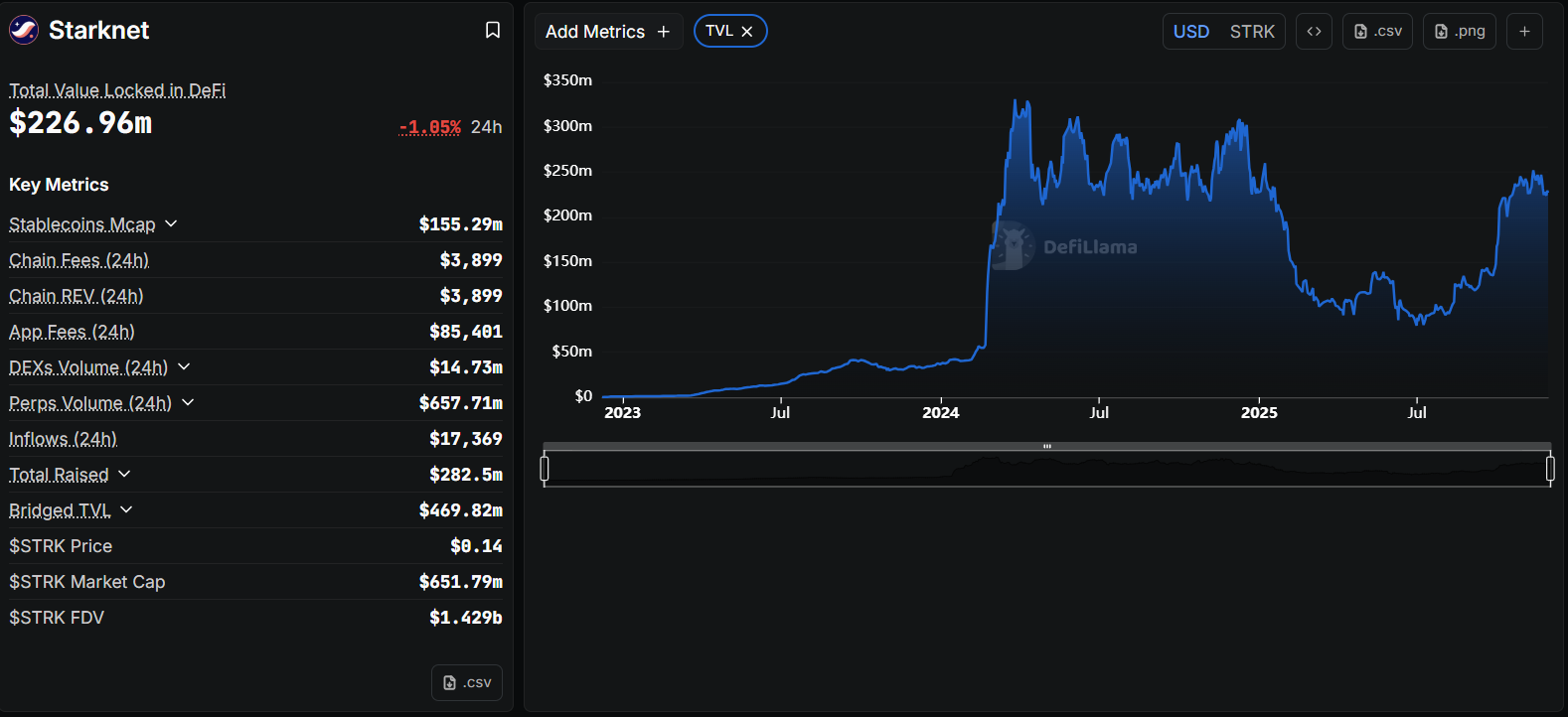The image size is (1568, 717).
Task: Remove the TVL metric chip
Action: [747, 32]
